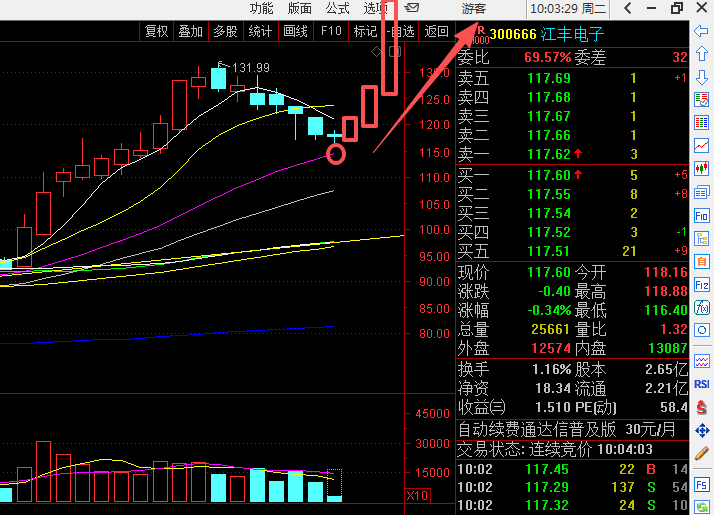Open the envelope message icon in title bar
Viewport: 714px width, 515px height.
pos(412,8)
